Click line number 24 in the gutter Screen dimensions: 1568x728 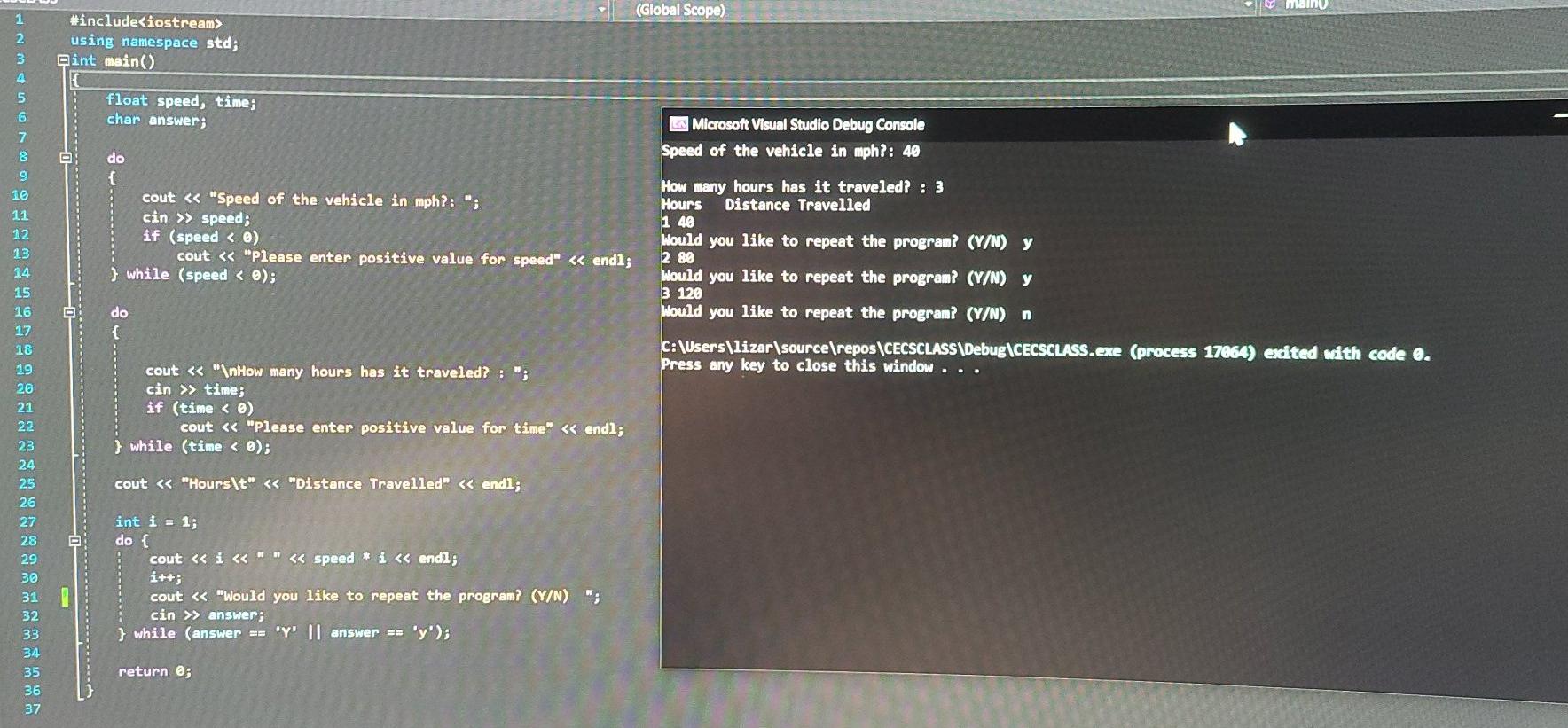(x=27, y=465)
